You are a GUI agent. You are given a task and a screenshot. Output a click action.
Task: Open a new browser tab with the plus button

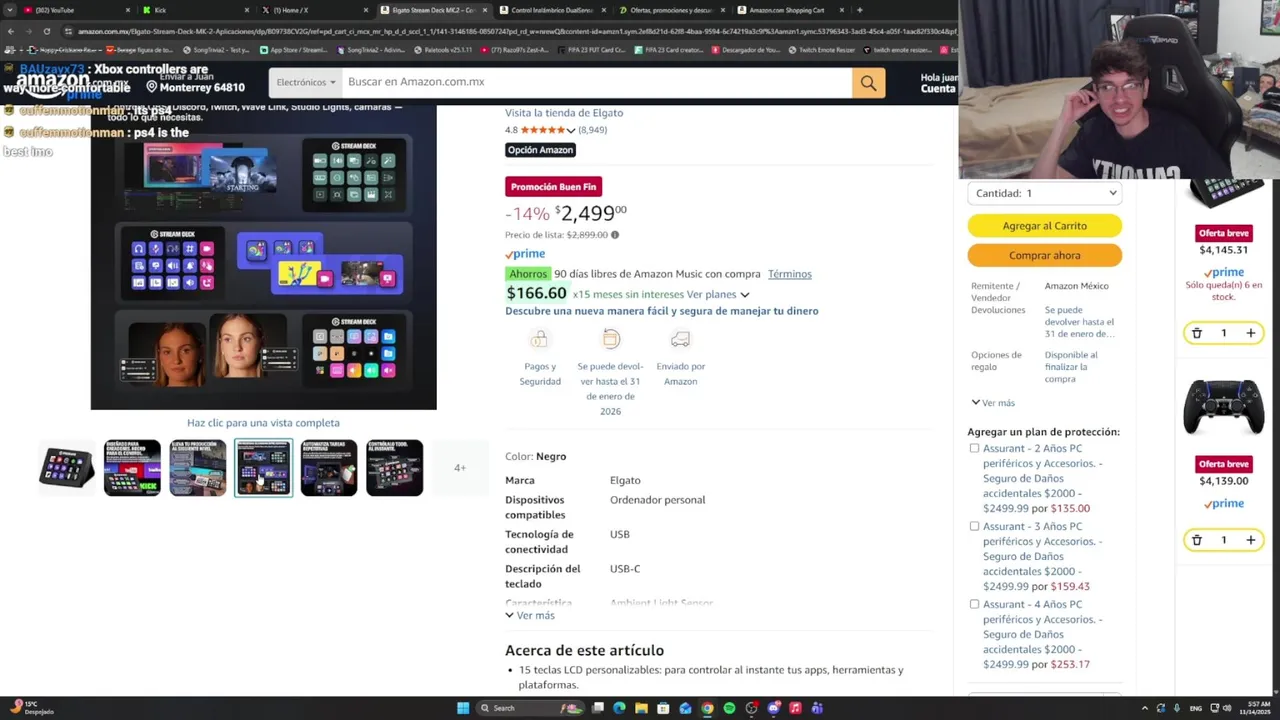[x=860, y=10]
